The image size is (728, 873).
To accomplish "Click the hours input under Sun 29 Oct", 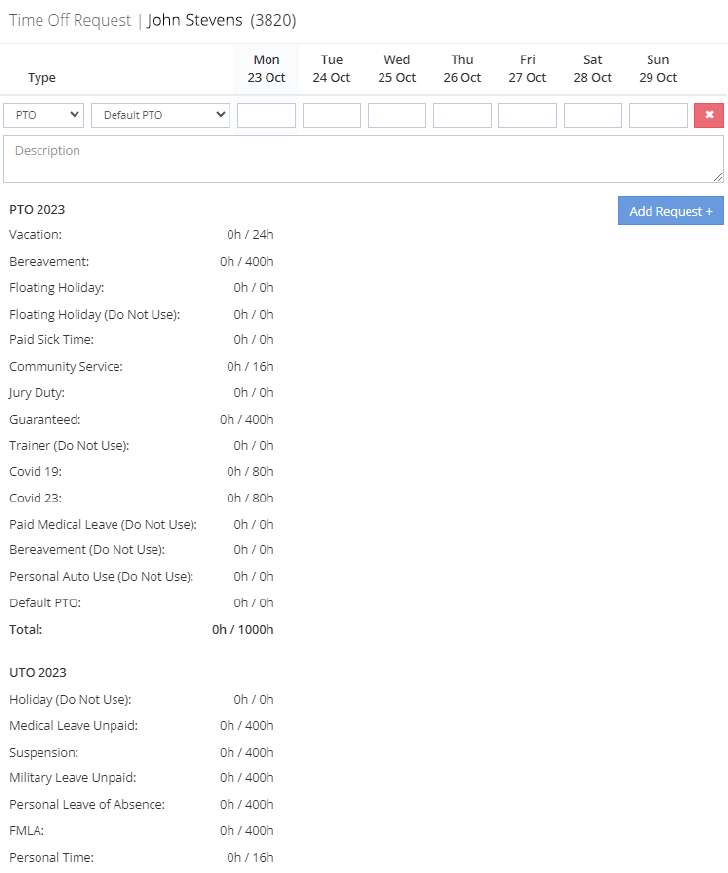I will [x=658, y=115].
